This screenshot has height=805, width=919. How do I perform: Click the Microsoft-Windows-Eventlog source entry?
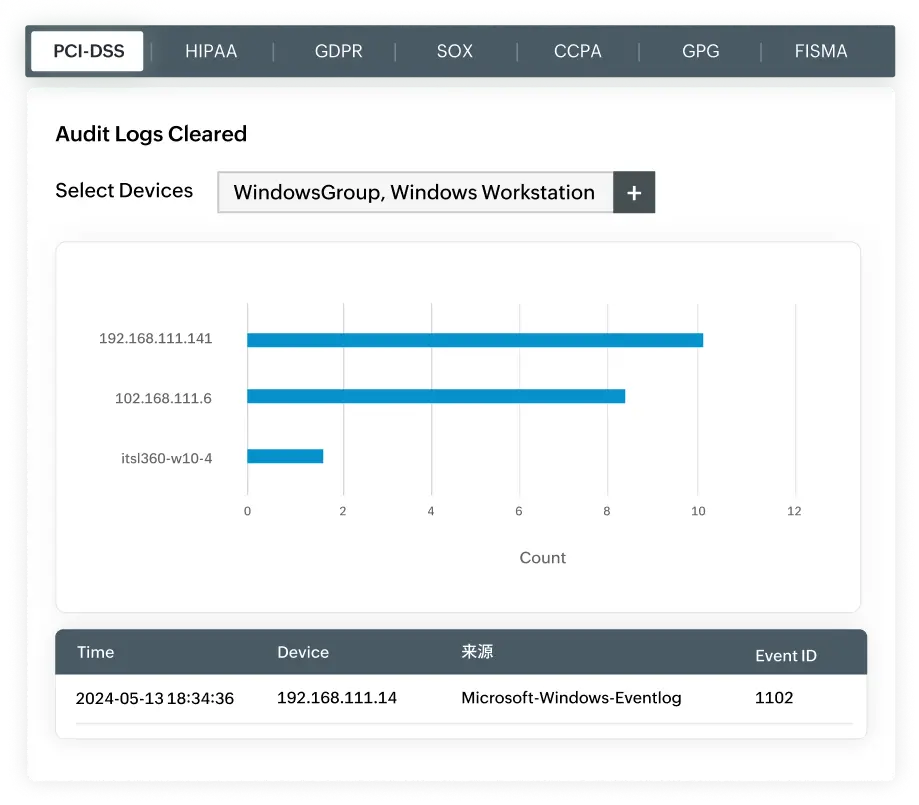point(571,698)
